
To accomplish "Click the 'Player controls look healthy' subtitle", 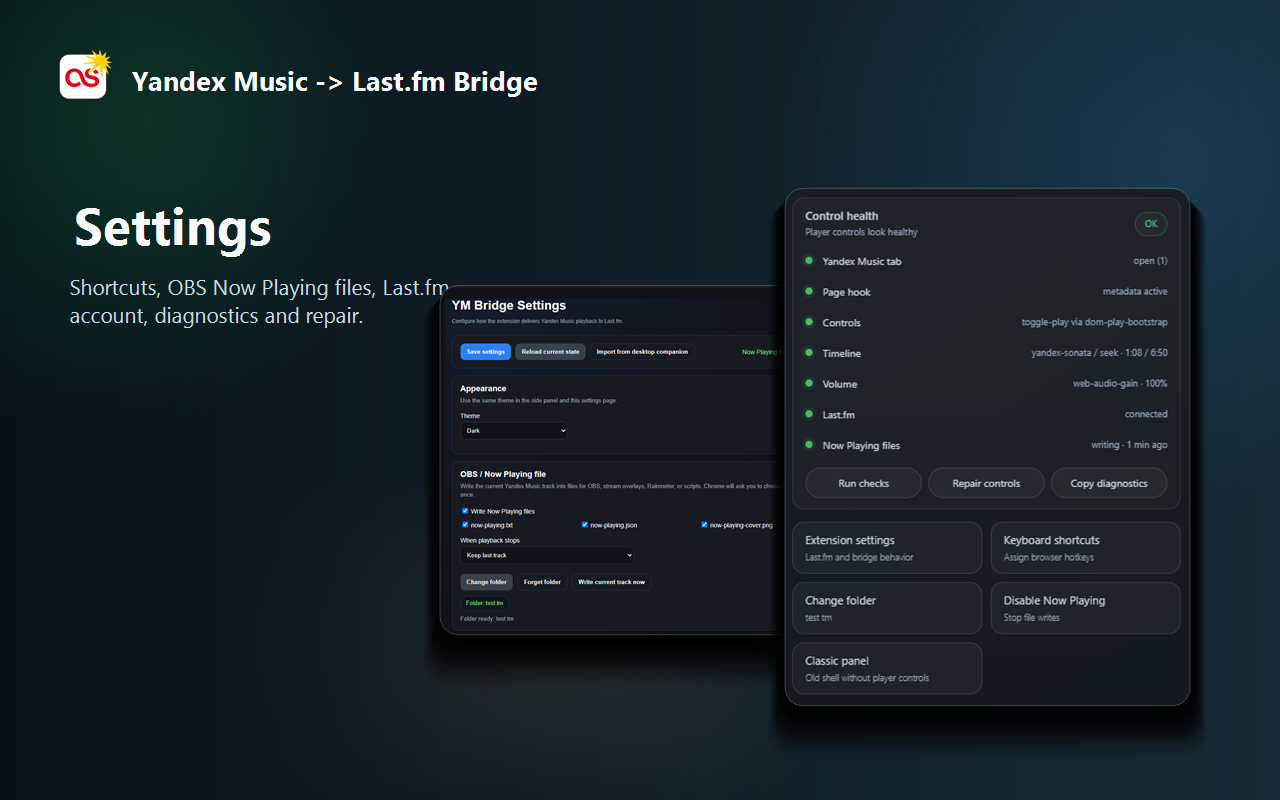I will tap(861, 232).
